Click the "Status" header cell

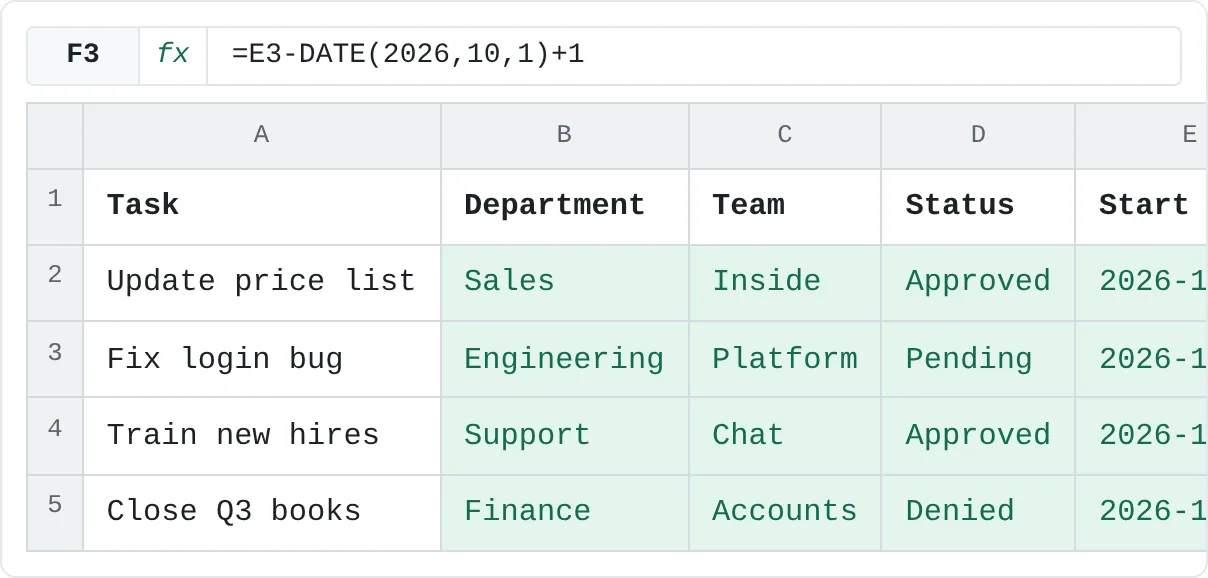click(x=978, y=207)
